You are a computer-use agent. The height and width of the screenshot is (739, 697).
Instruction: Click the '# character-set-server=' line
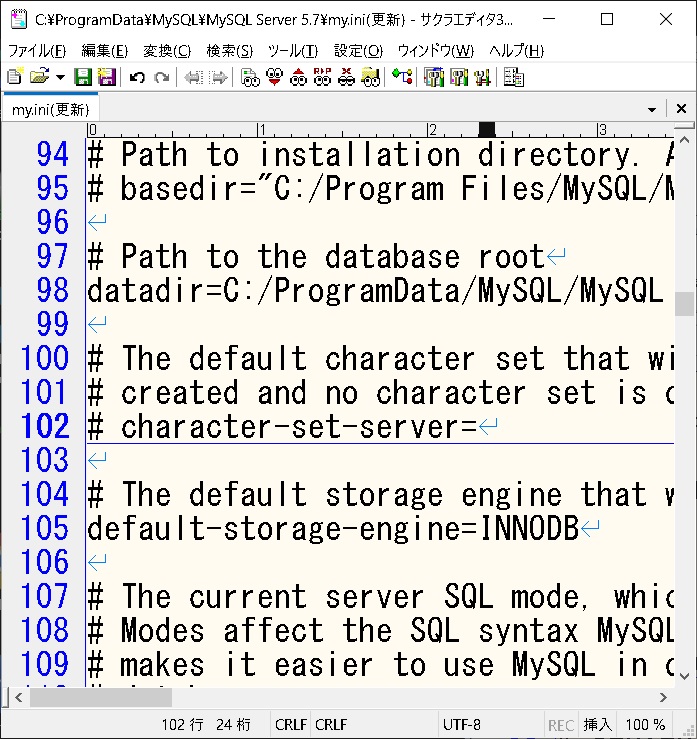point(282,427)
